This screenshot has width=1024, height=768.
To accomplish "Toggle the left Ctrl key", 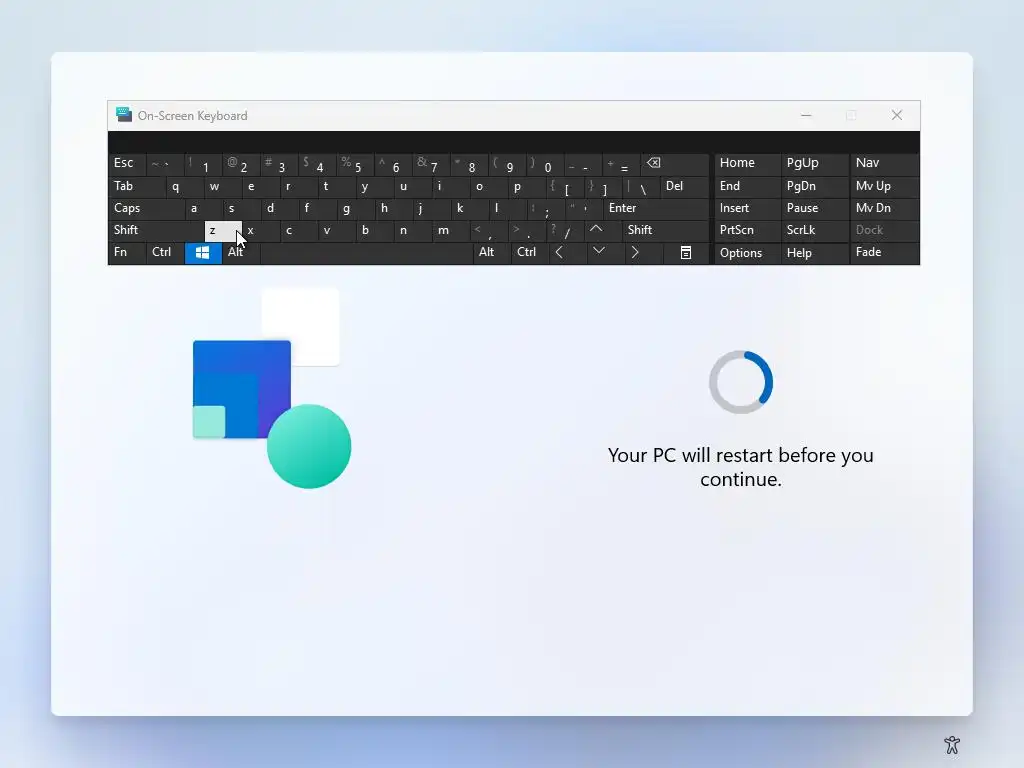I will tap(165, 253).
